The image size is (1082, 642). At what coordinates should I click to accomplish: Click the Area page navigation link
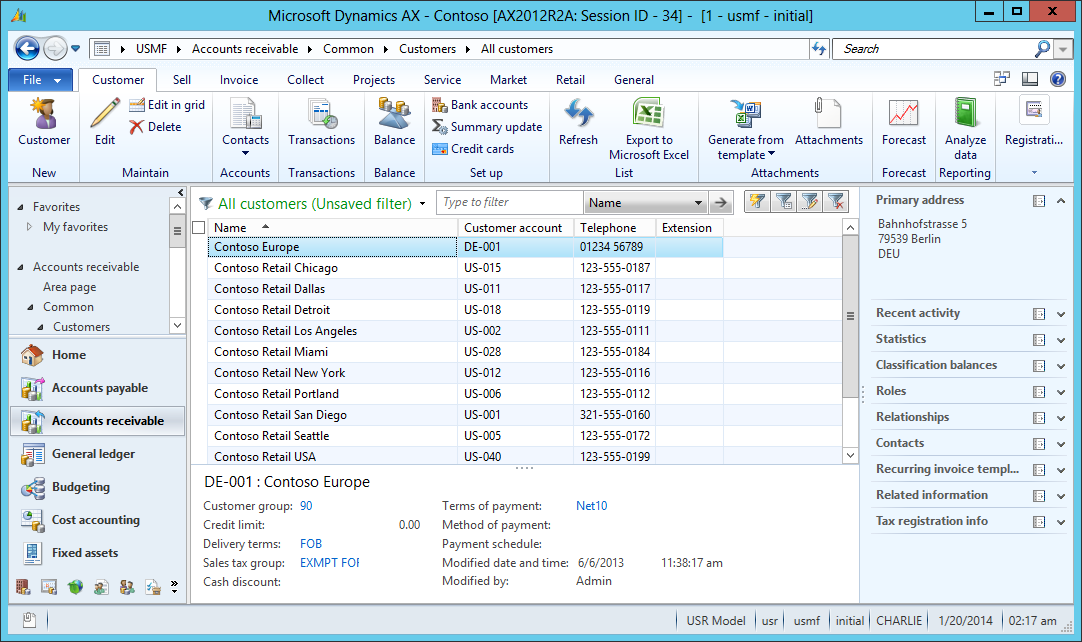pos(69,287)
